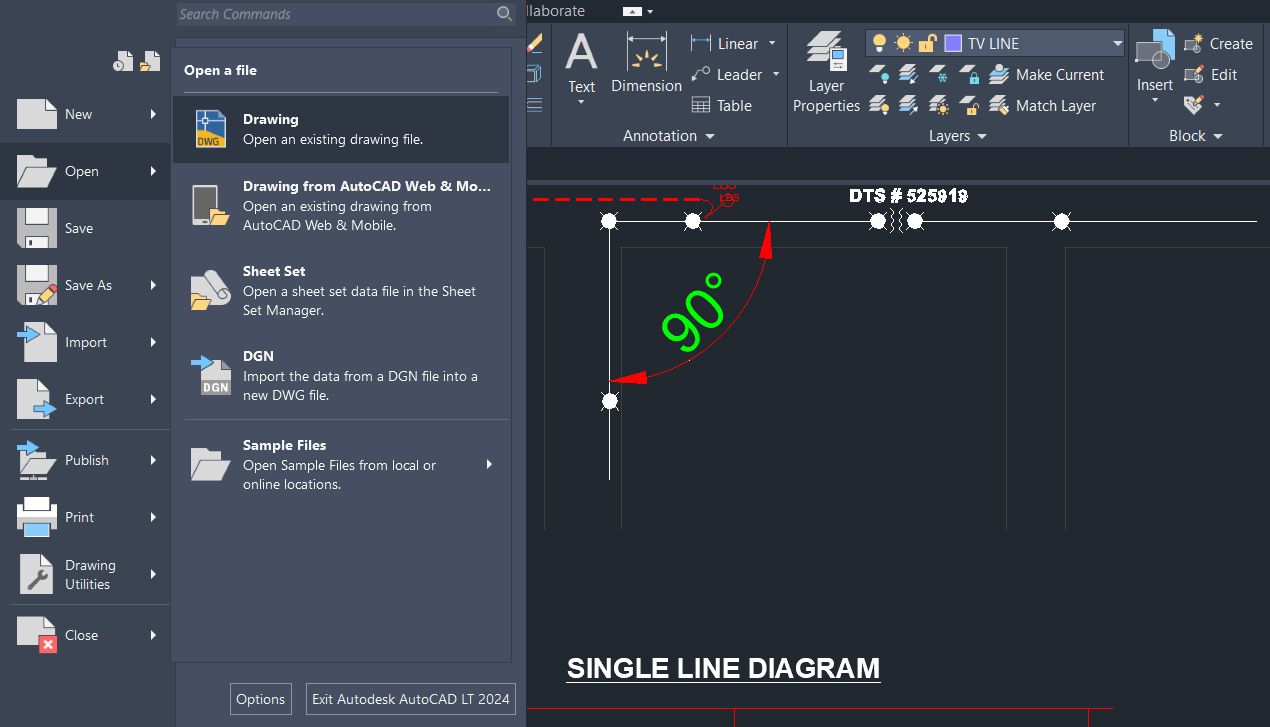Open an existing Drawing (DWG) file
This screenshot has height=727, width=1270.
point(341,129)
